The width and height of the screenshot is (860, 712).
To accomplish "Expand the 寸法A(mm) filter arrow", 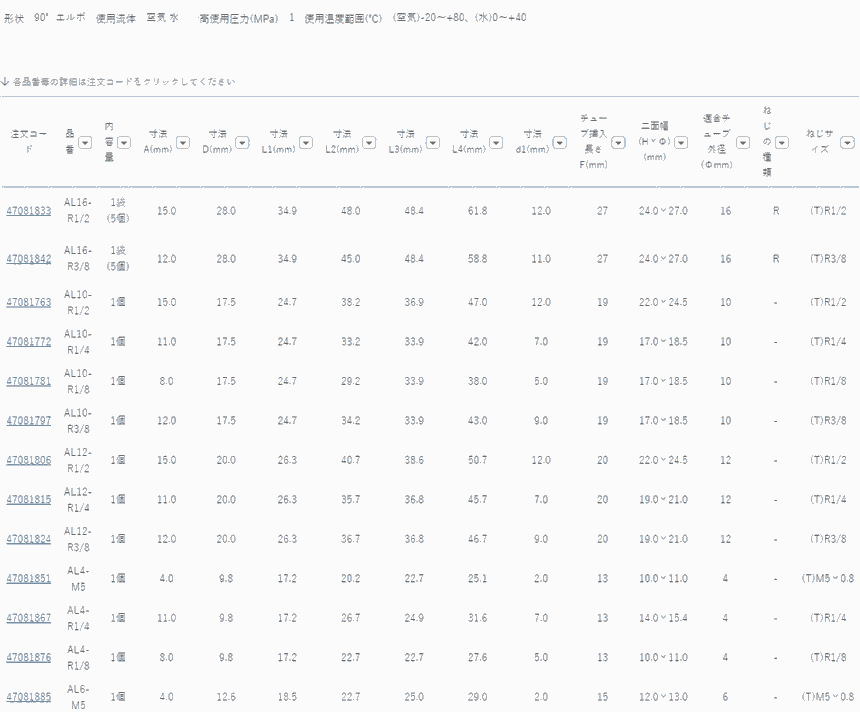I will [183, 142].
